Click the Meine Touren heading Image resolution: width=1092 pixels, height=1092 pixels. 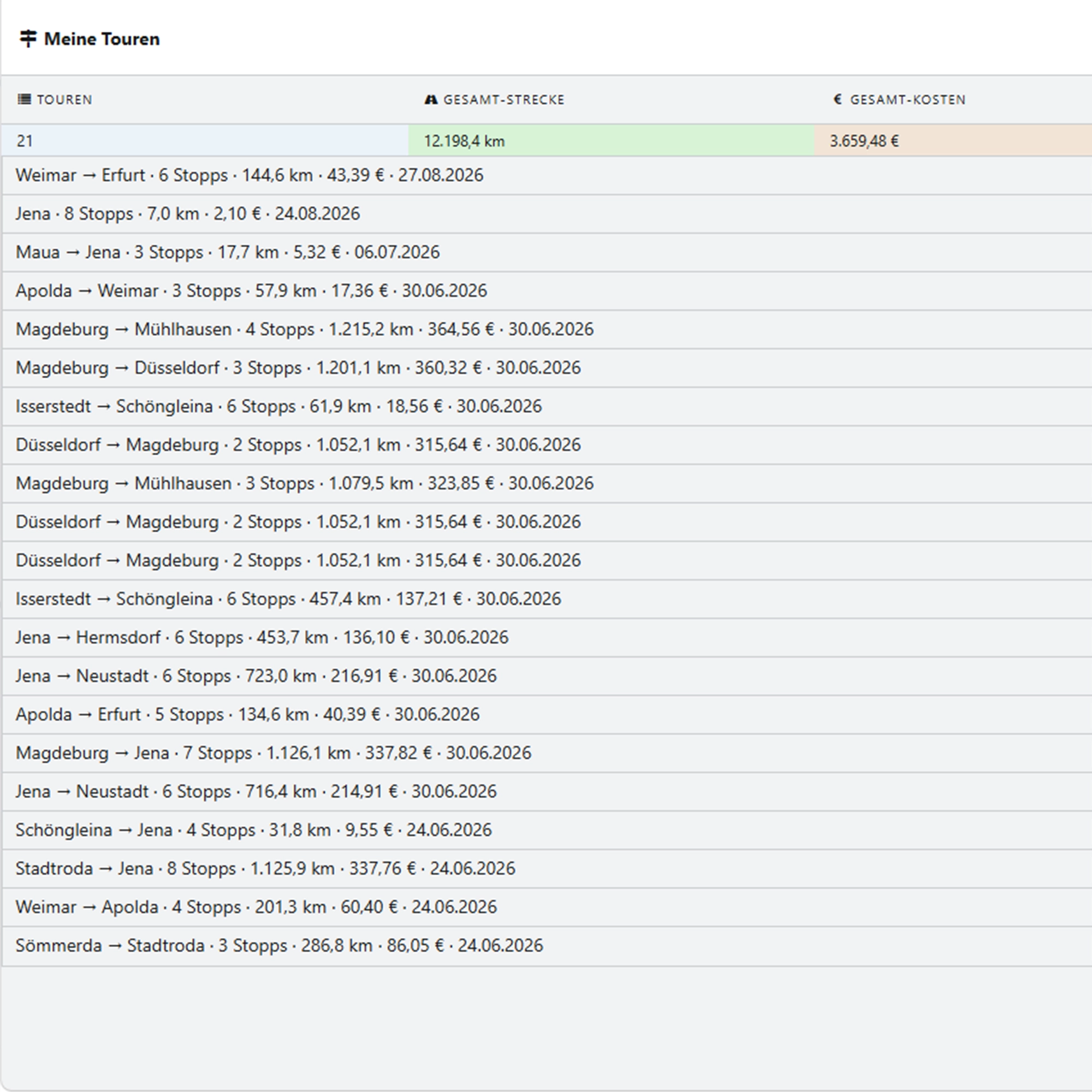tap(102, 39)
